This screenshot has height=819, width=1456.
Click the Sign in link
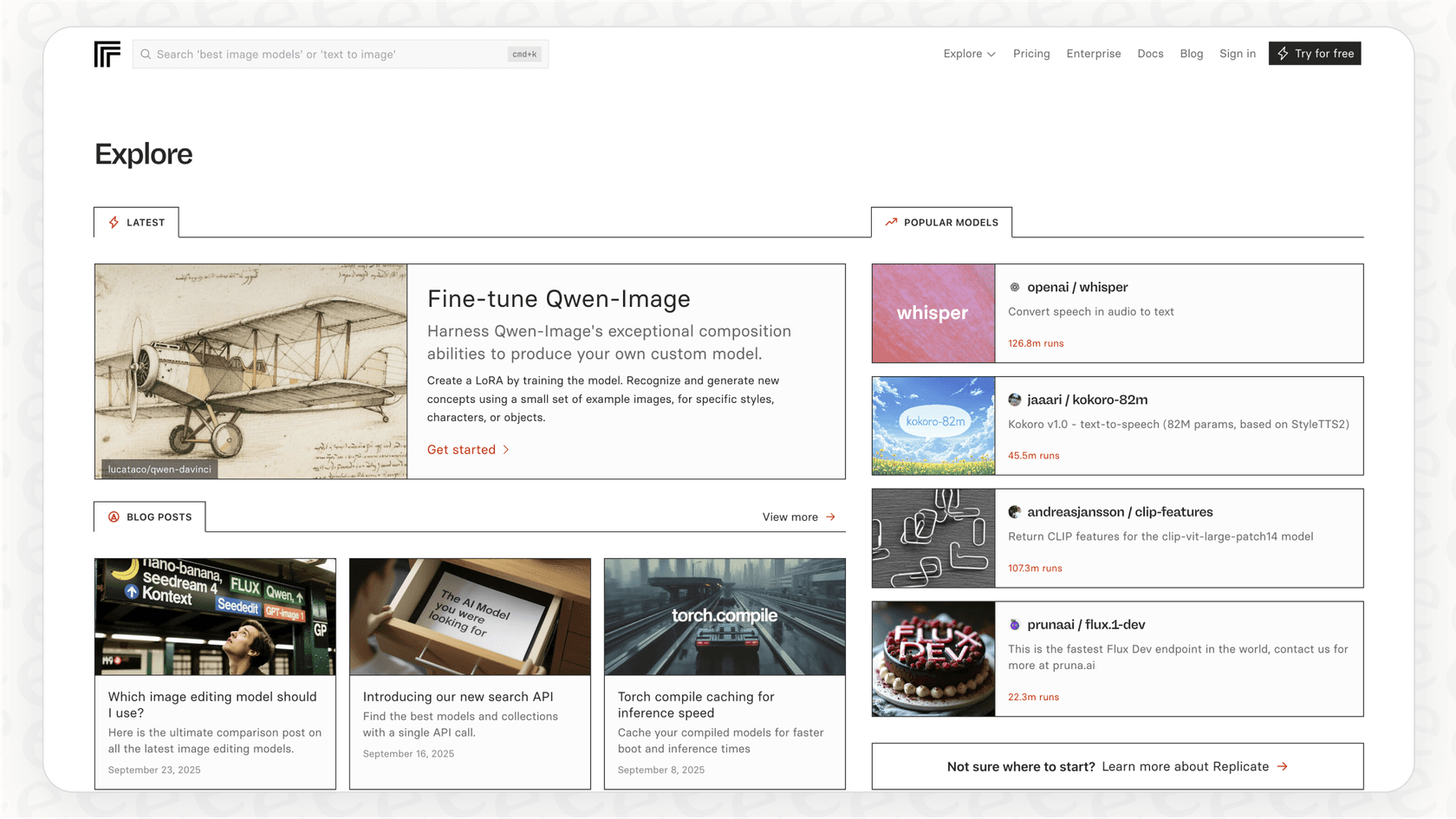(1237, 54)
